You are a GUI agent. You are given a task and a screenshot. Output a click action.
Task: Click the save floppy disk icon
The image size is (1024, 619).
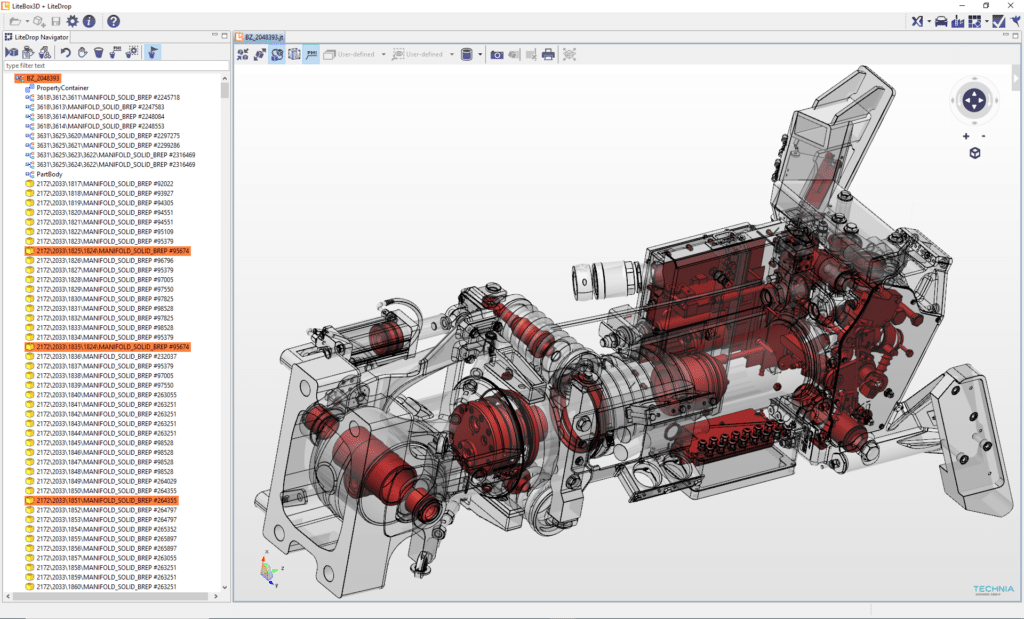click(56, 22)
